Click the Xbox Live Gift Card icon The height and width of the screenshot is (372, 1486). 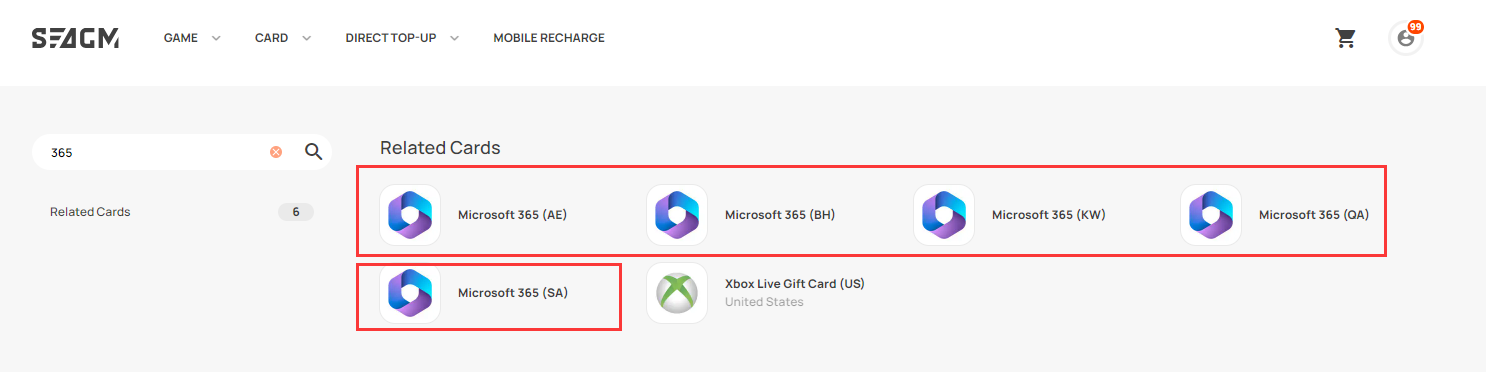coord(677,293)
